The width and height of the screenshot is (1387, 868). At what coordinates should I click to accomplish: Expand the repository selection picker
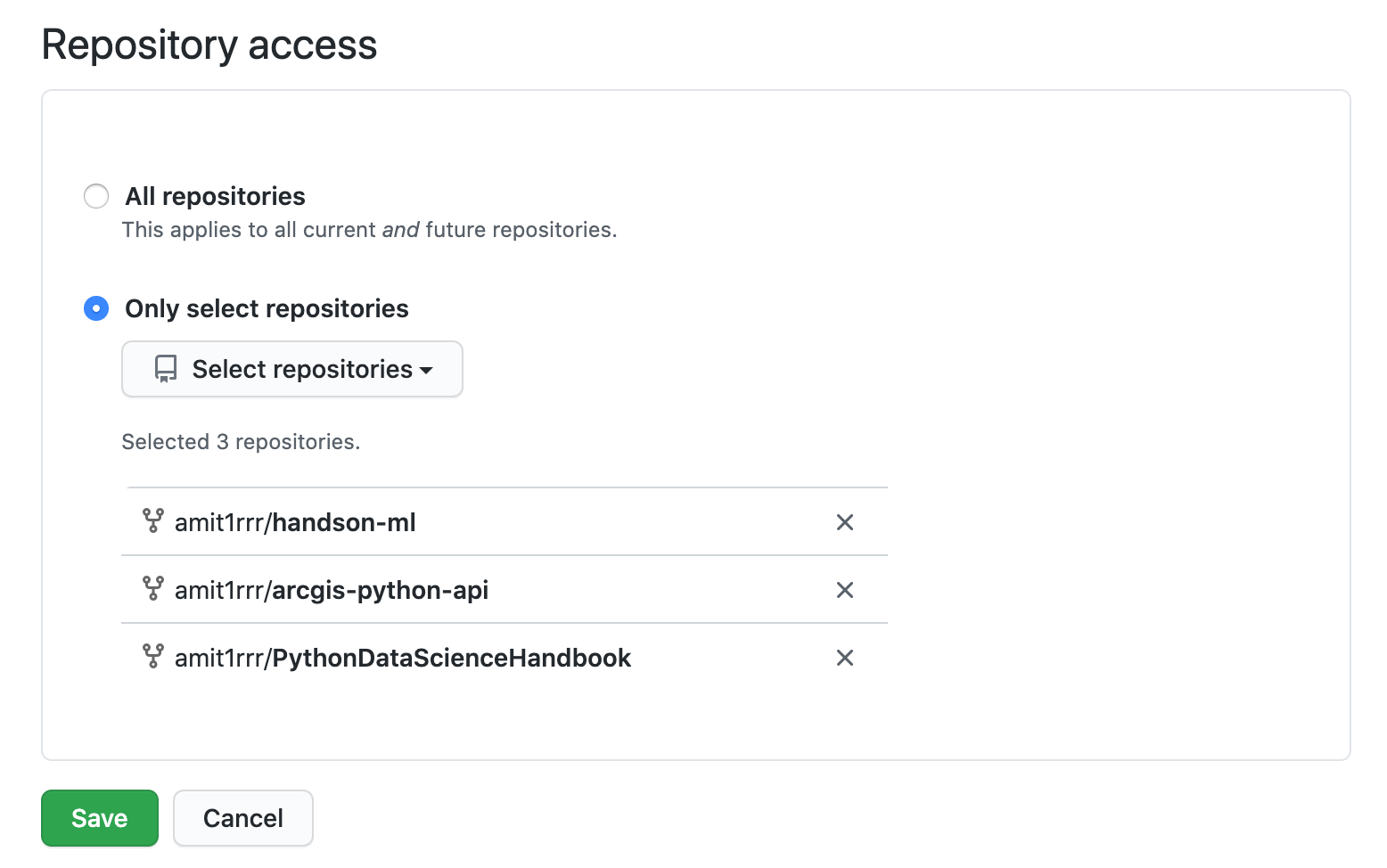click(x=291, y=369)
